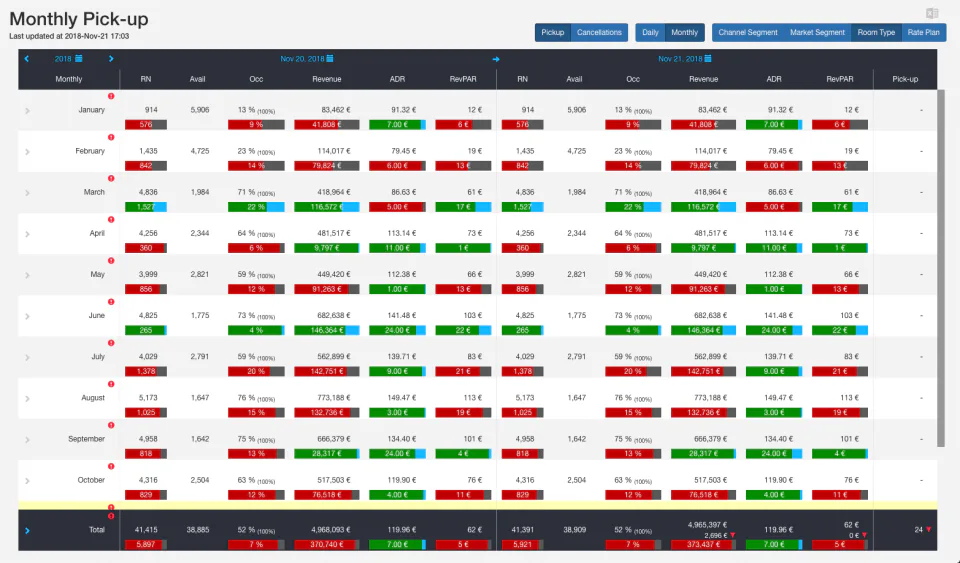The image size is (960, 563).
Task: Click the vertical scrollbar of the table
Action: 941,268
